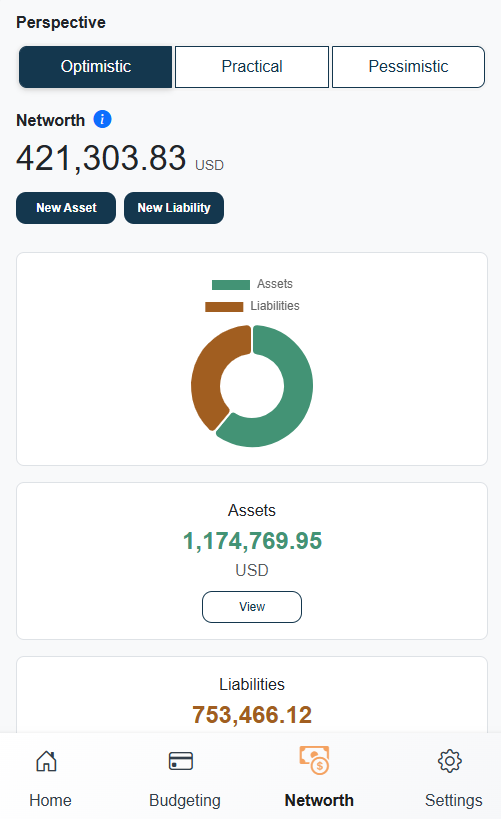Screen dimensions: 501x819
Task: Switch to the Practical perspective
Action: click(x=252, y=67)
